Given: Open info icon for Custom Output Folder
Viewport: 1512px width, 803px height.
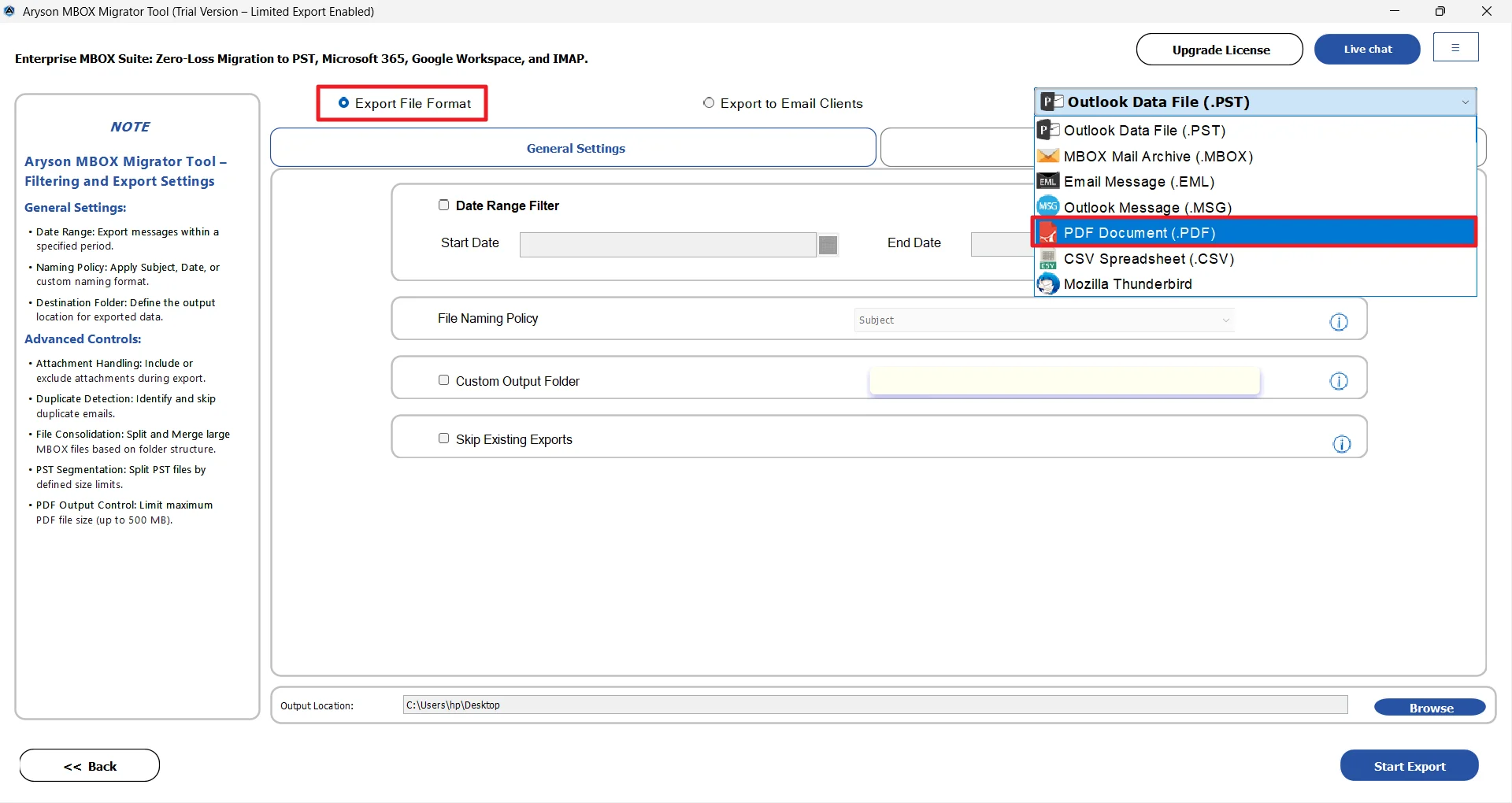Looking at the screenshot, I should pyautogui.click(x=1339, y=381).
